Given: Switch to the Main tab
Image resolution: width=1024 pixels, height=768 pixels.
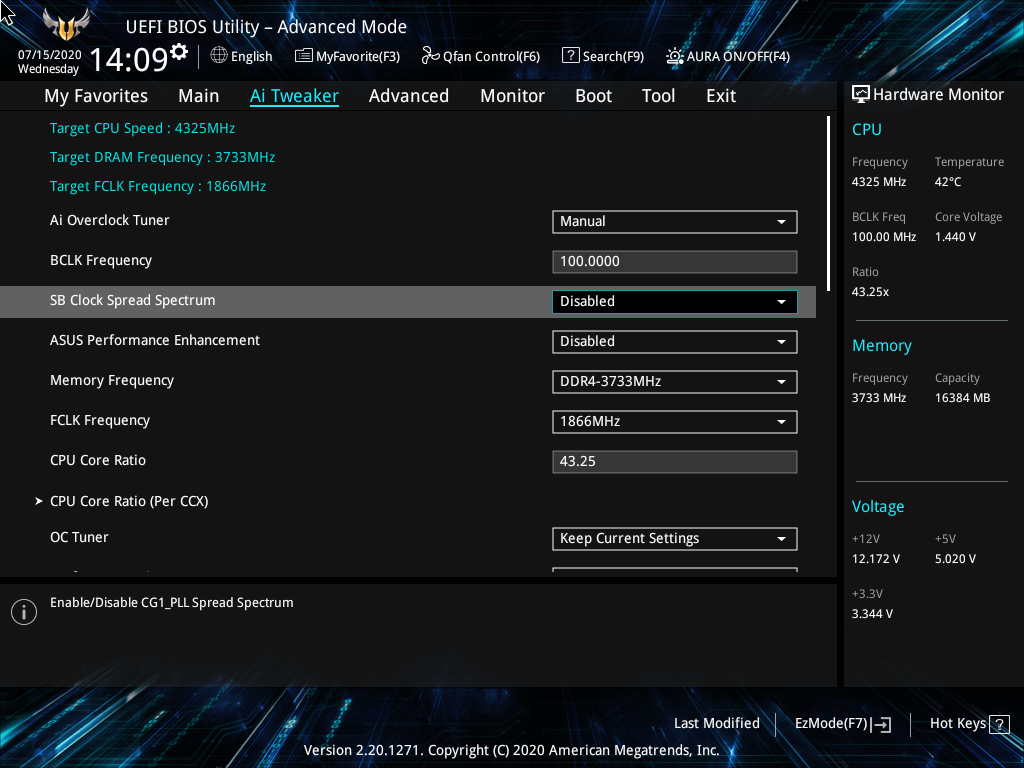Looking at the screenshot, I should point(199,96).
